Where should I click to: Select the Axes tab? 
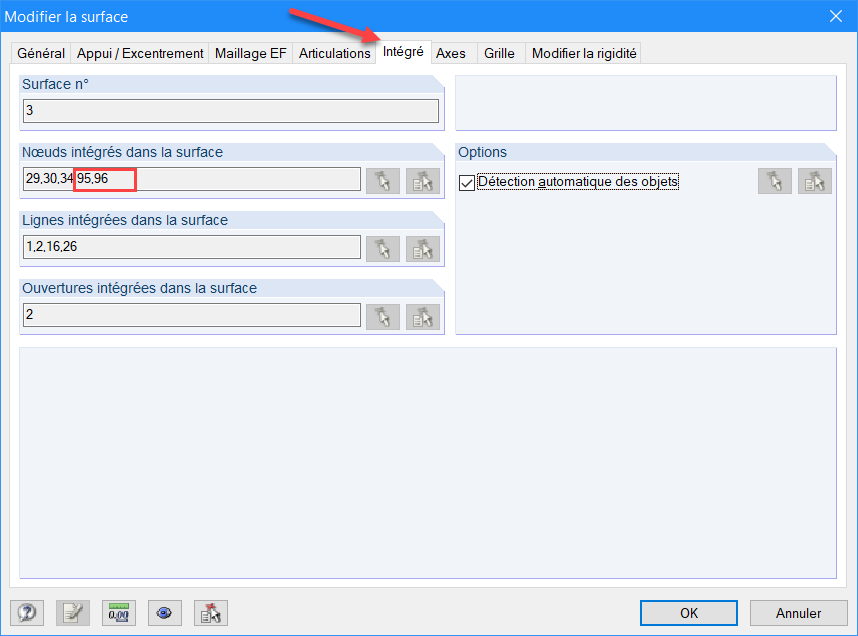tap(453, 53)
